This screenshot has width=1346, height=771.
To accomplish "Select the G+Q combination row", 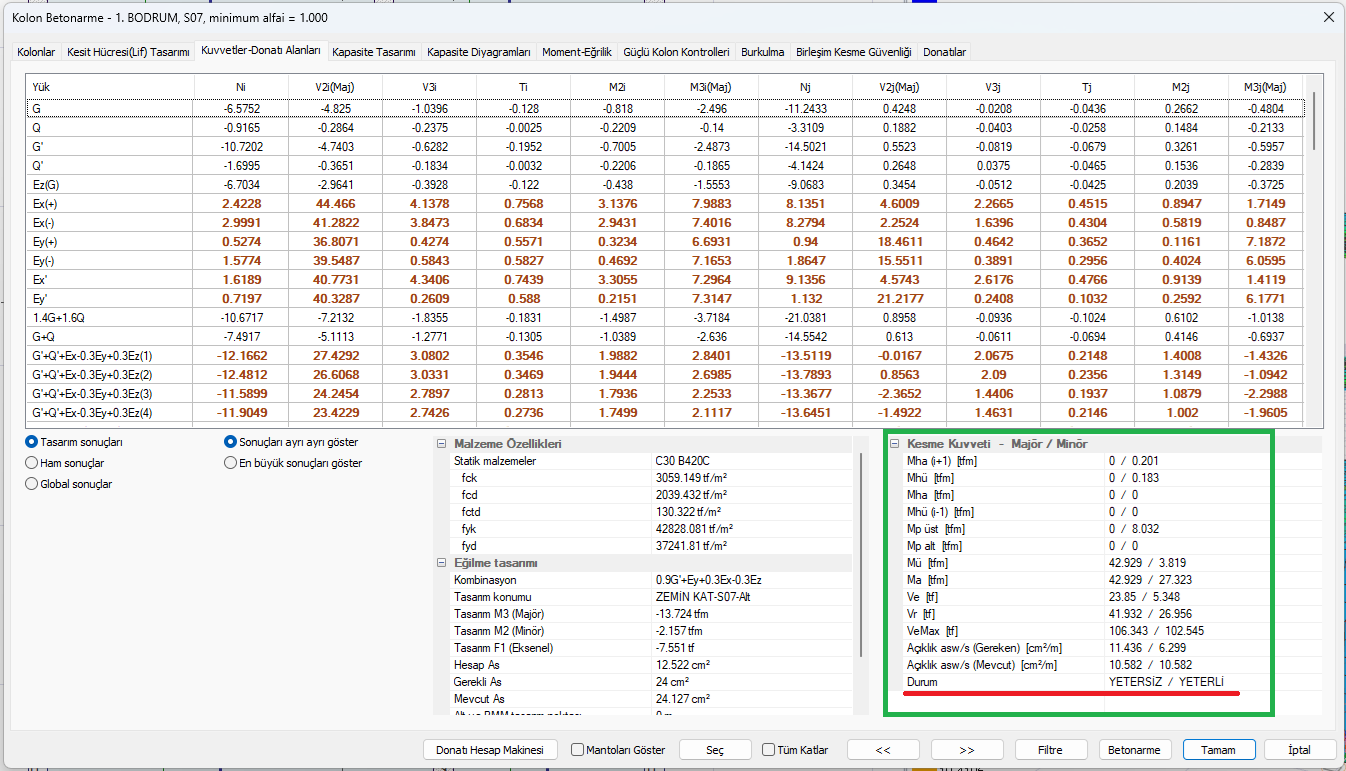I will (666, 336).
